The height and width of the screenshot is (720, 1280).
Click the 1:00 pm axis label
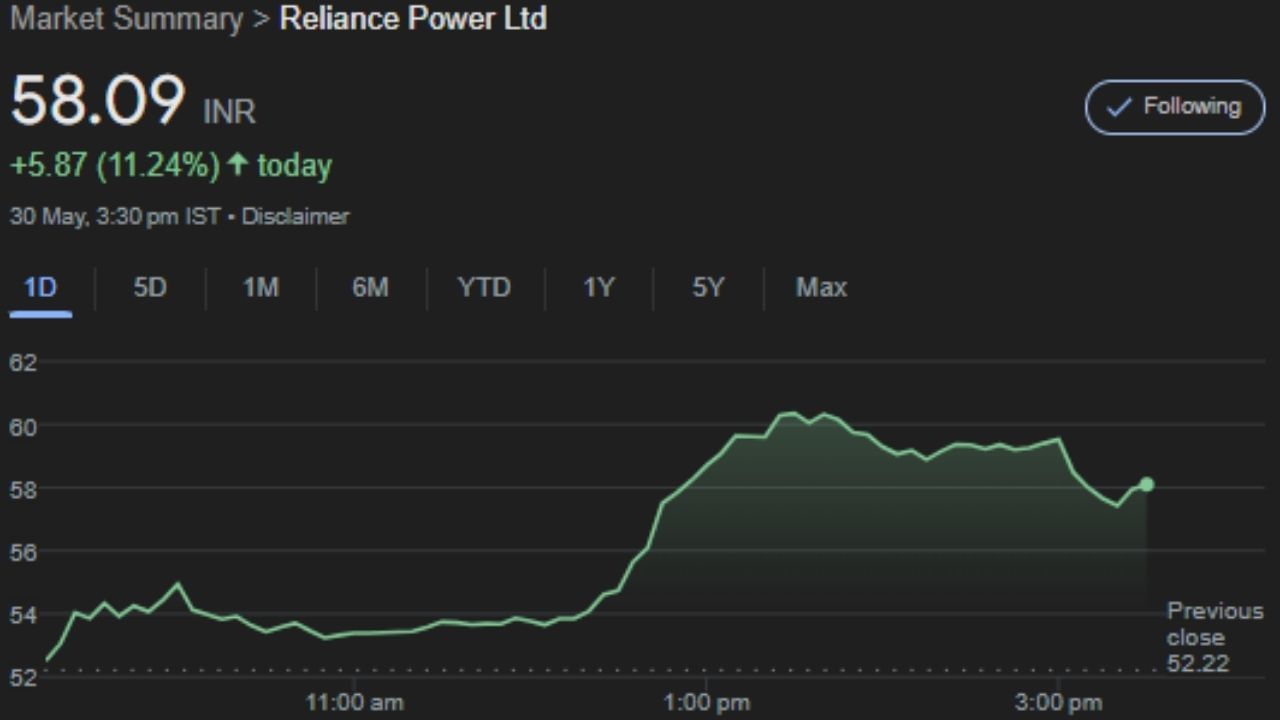(x=706, y=703)
